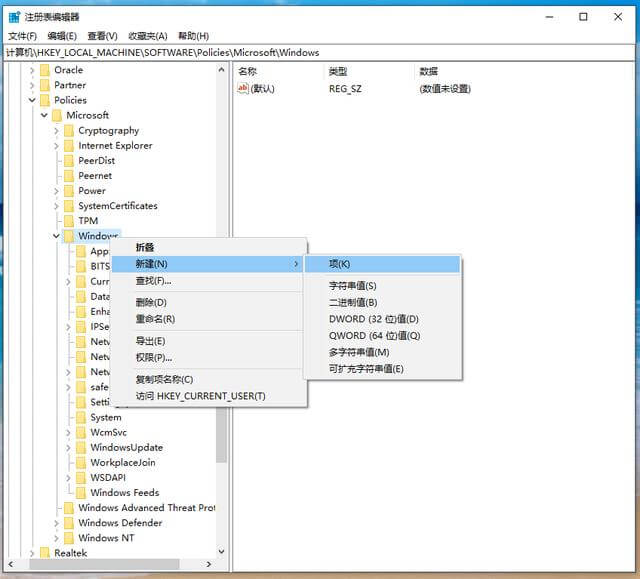Click the folder icon beside Cryptography
This screenshot has height=579, width=640.
click(68, 131)
